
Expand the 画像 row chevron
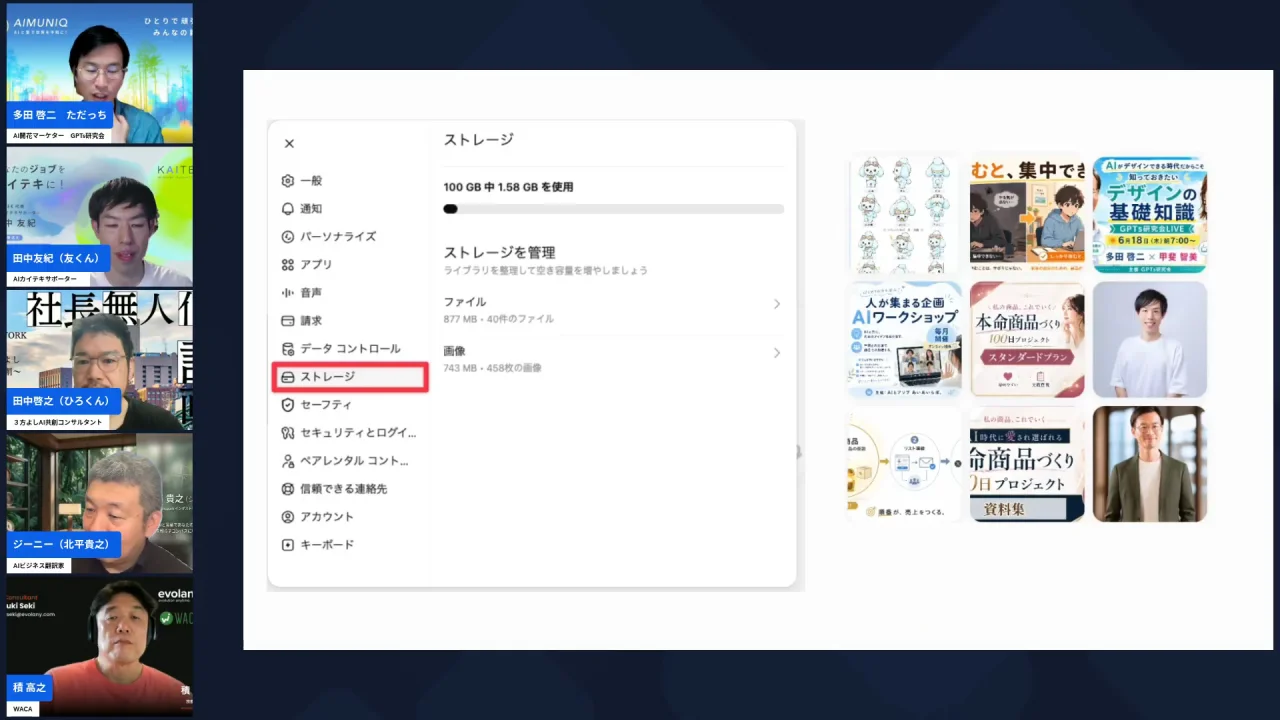click(777, 353)
